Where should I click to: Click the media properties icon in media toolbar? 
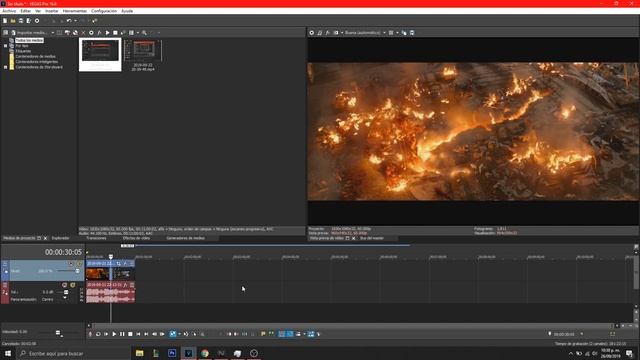91,33
